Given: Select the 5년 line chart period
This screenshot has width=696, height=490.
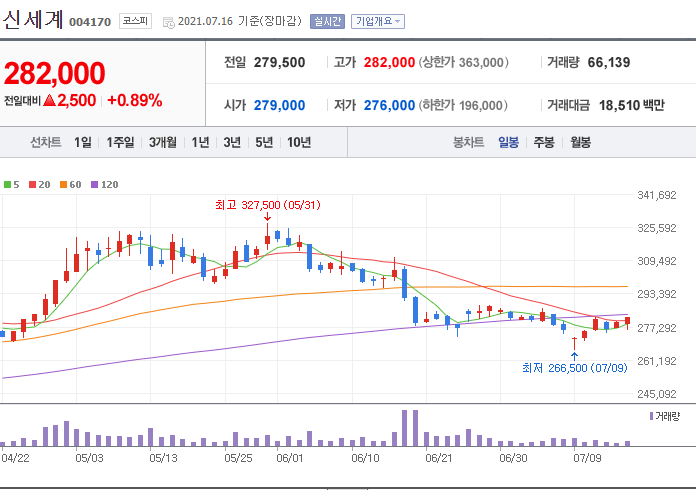Looking at the screenshot, I should coord(264,142).
